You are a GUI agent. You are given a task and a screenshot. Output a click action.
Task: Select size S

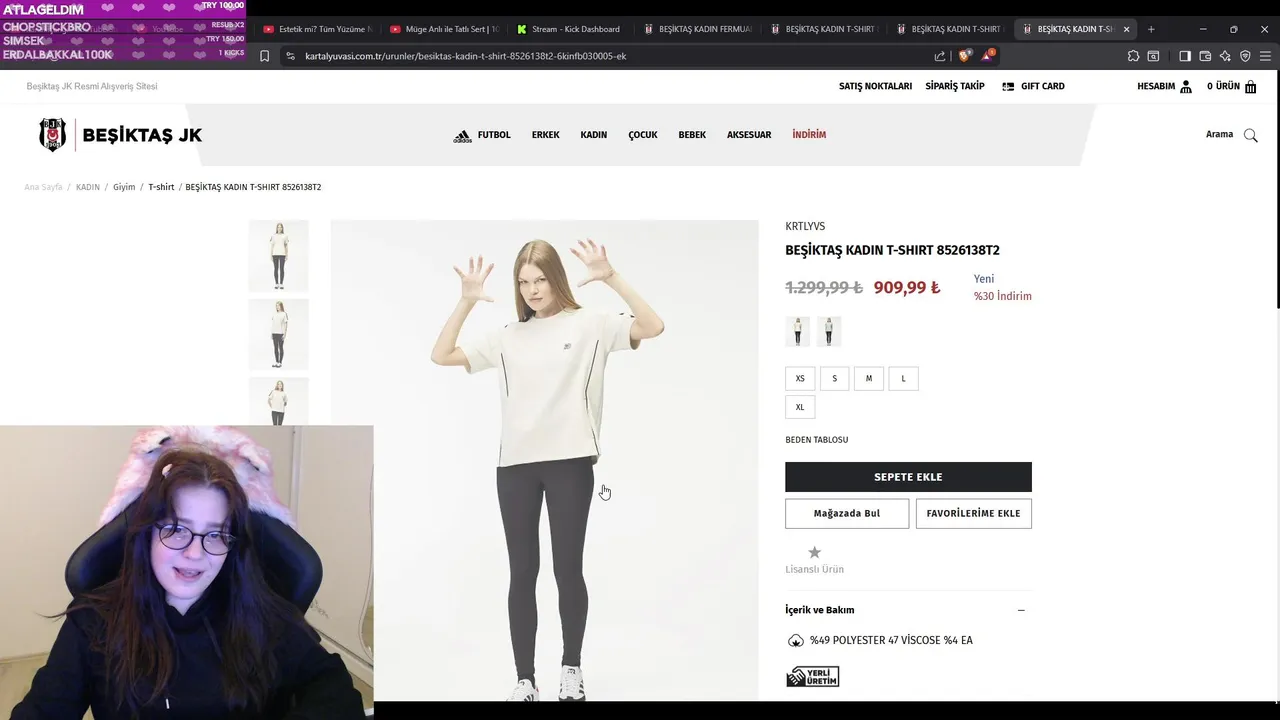(x=834, y=379)
